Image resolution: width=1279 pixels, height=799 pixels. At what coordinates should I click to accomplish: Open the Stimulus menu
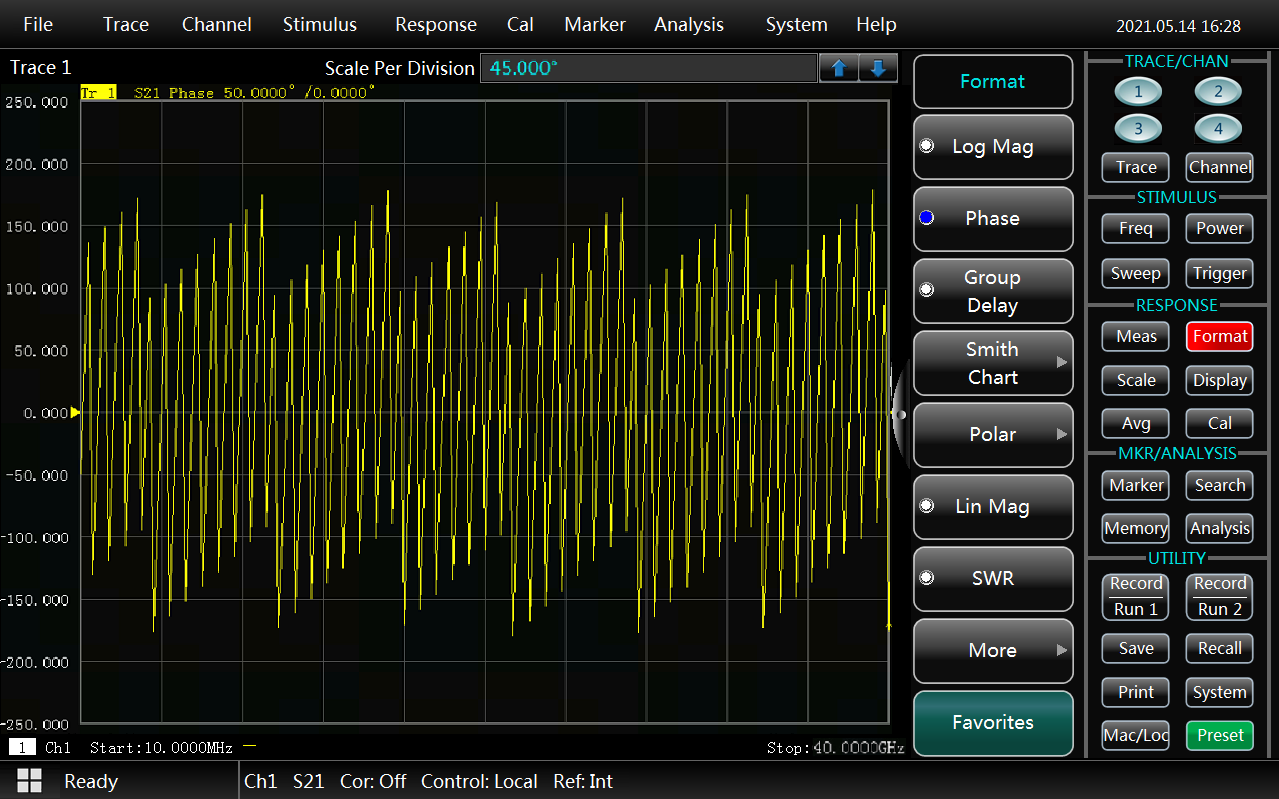(x=320, y=25)
